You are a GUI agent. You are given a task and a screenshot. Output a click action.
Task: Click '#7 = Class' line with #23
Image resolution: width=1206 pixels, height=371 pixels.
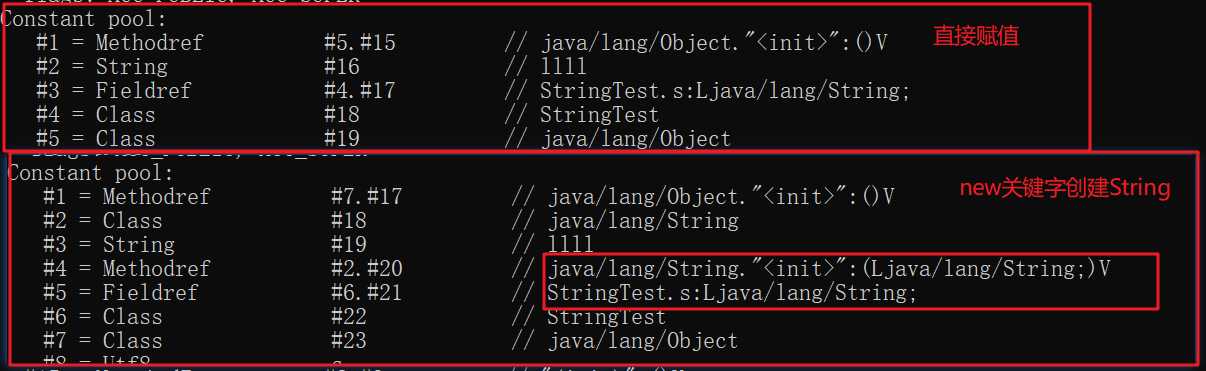(390, 341)
